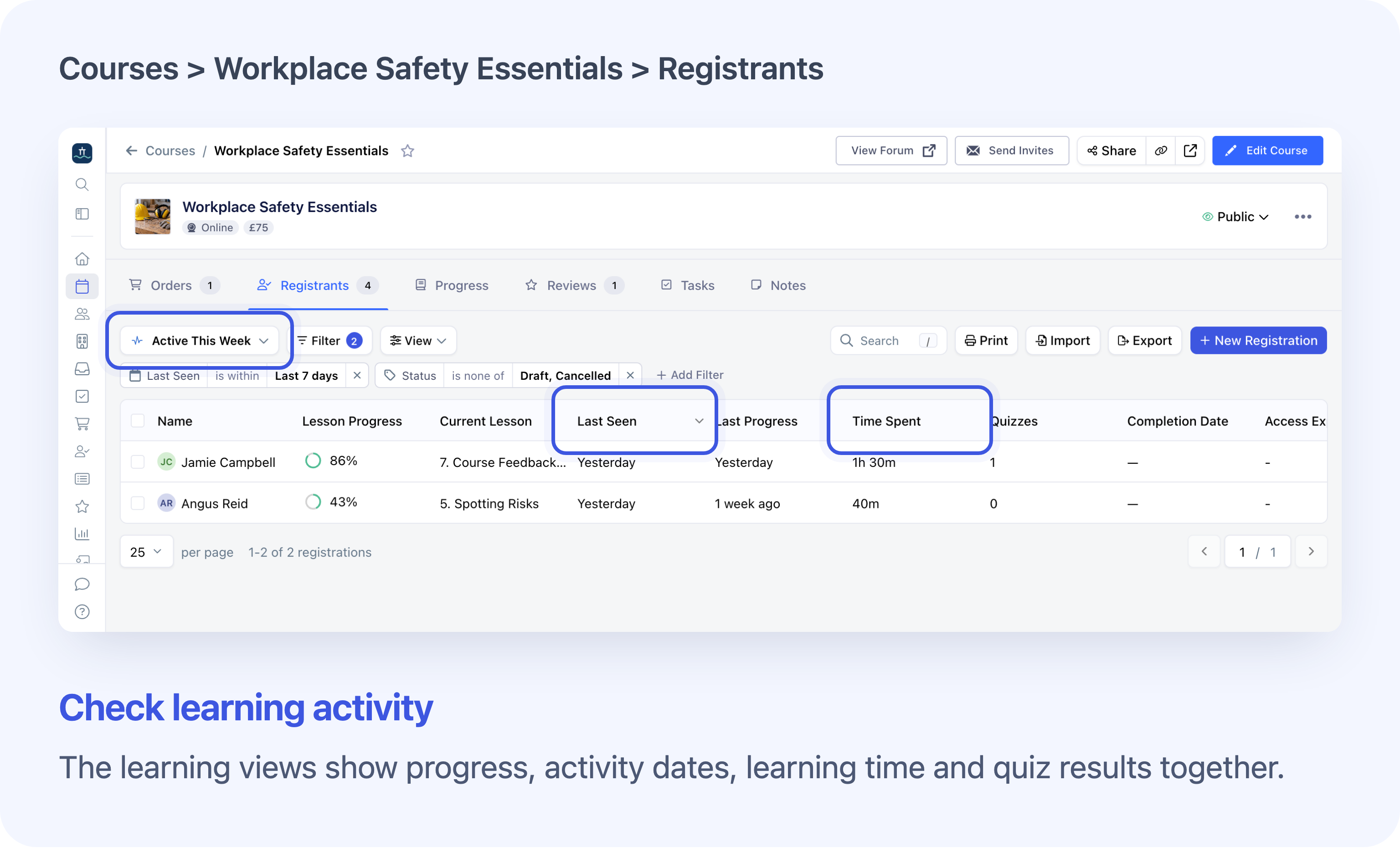The height and width of the screenshot is (848, 1400).
Task: Switch to the Progress tab
Action: click(x=452, y=285)
